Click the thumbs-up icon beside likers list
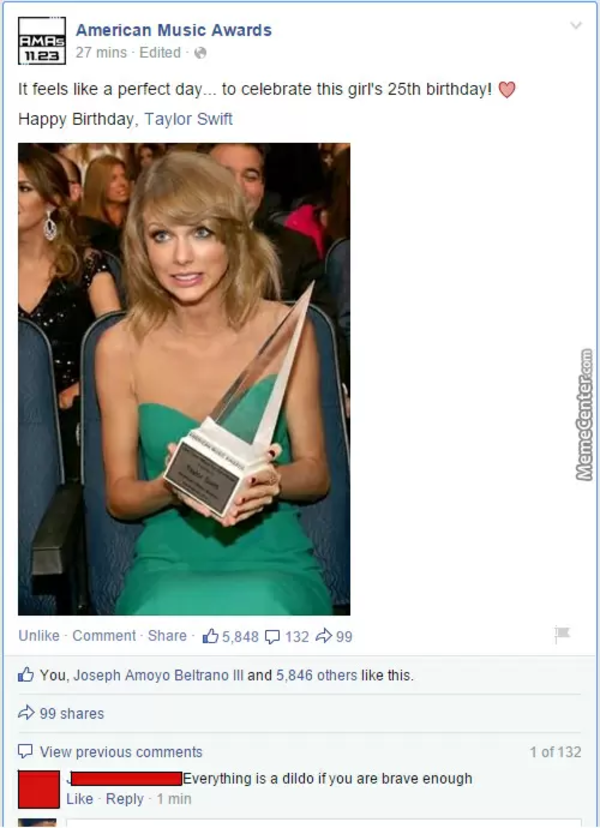Viewport: 600px width, 828px height. coord(26,674)
